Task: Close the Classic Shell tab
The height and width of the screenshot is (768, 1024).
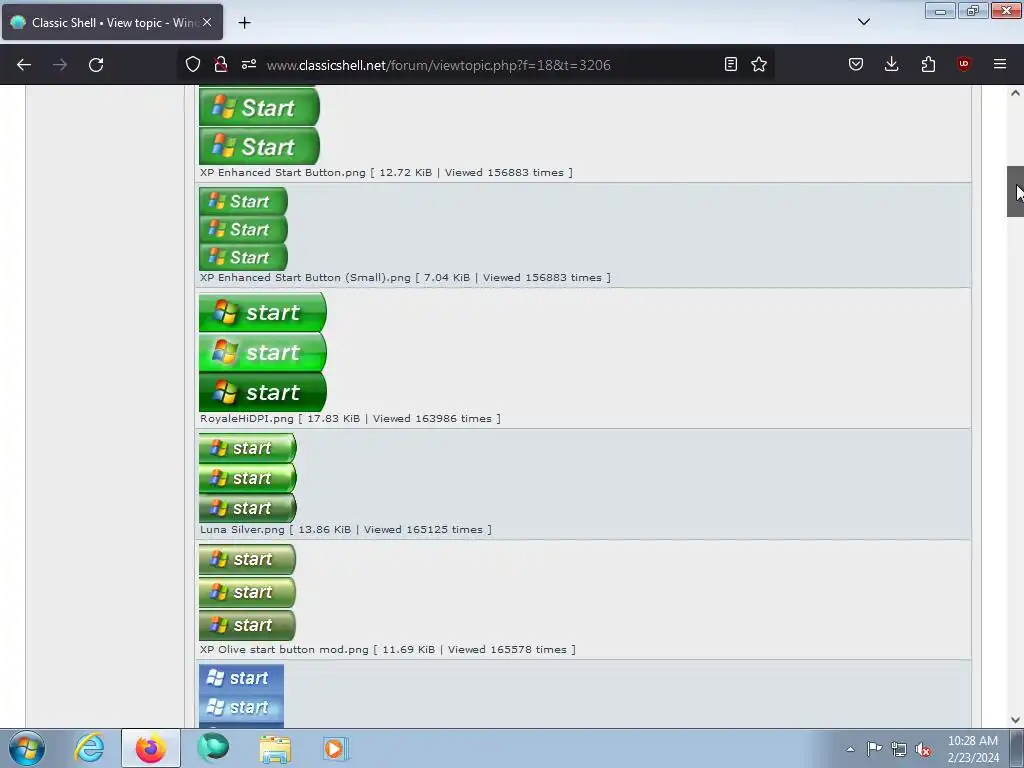Action: point(207,22)
